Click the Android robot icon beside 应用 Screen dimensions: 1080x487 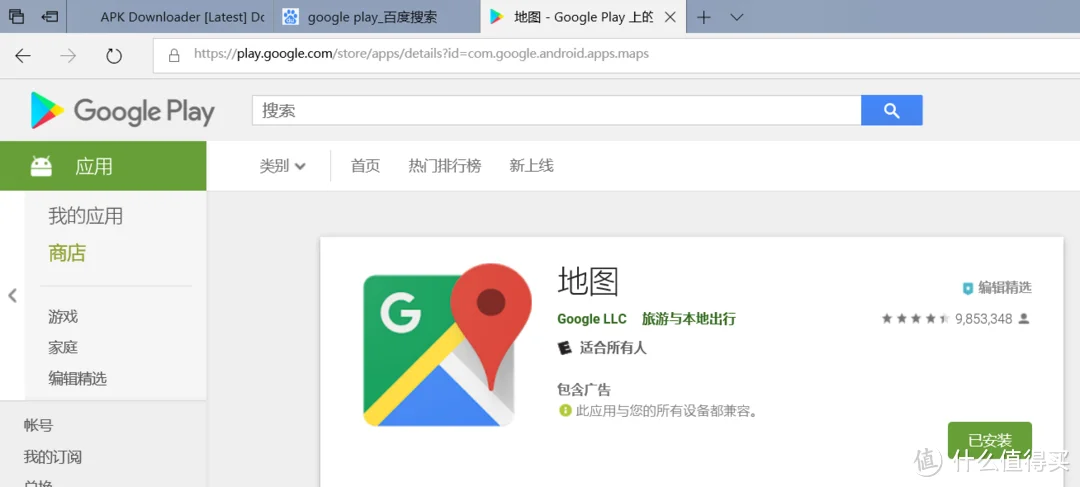(41, 166)
